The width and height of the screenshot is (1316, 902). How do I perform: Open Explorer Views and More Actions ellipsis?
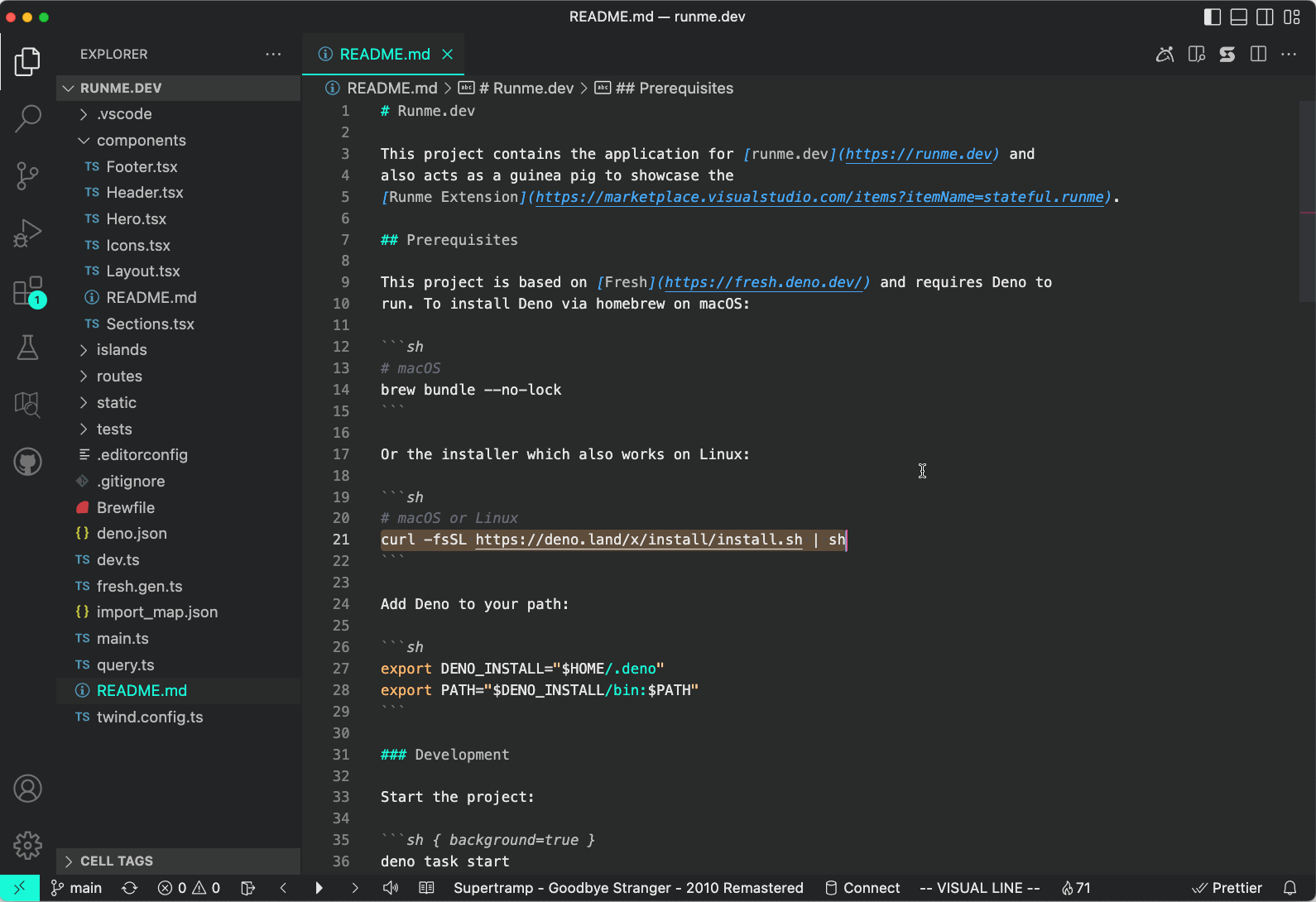click(273, 55)
